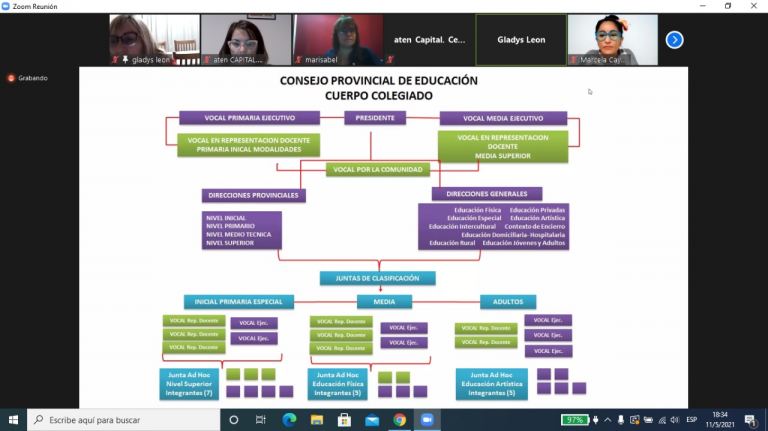Select the marisabel video thumbnail
The width and height of the screenshot is (768, 431).
pos(337,40)
